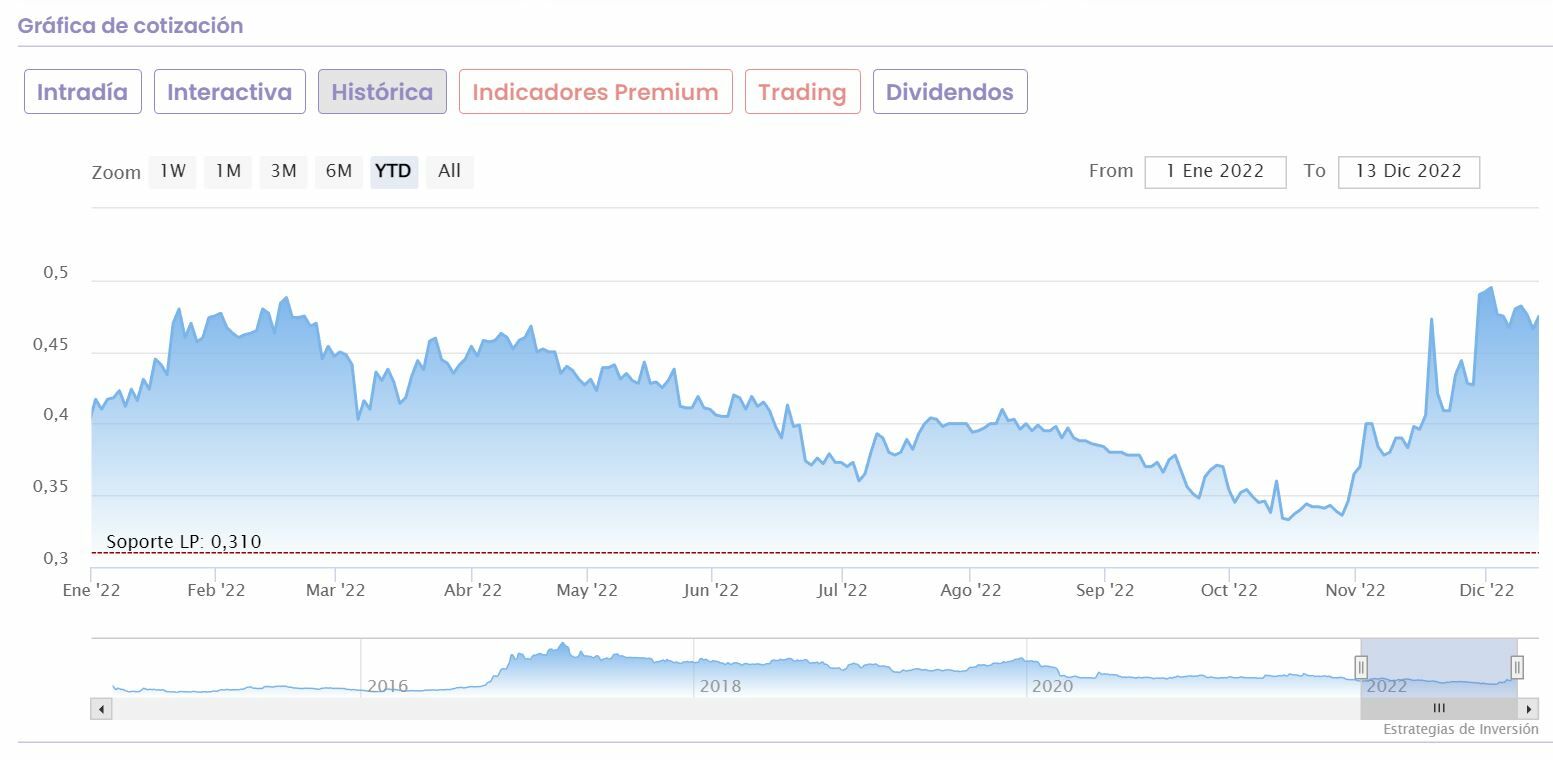This screenshot has height=760, width=1553.
Task: Edit the From date field
Action: (1215, 171)
